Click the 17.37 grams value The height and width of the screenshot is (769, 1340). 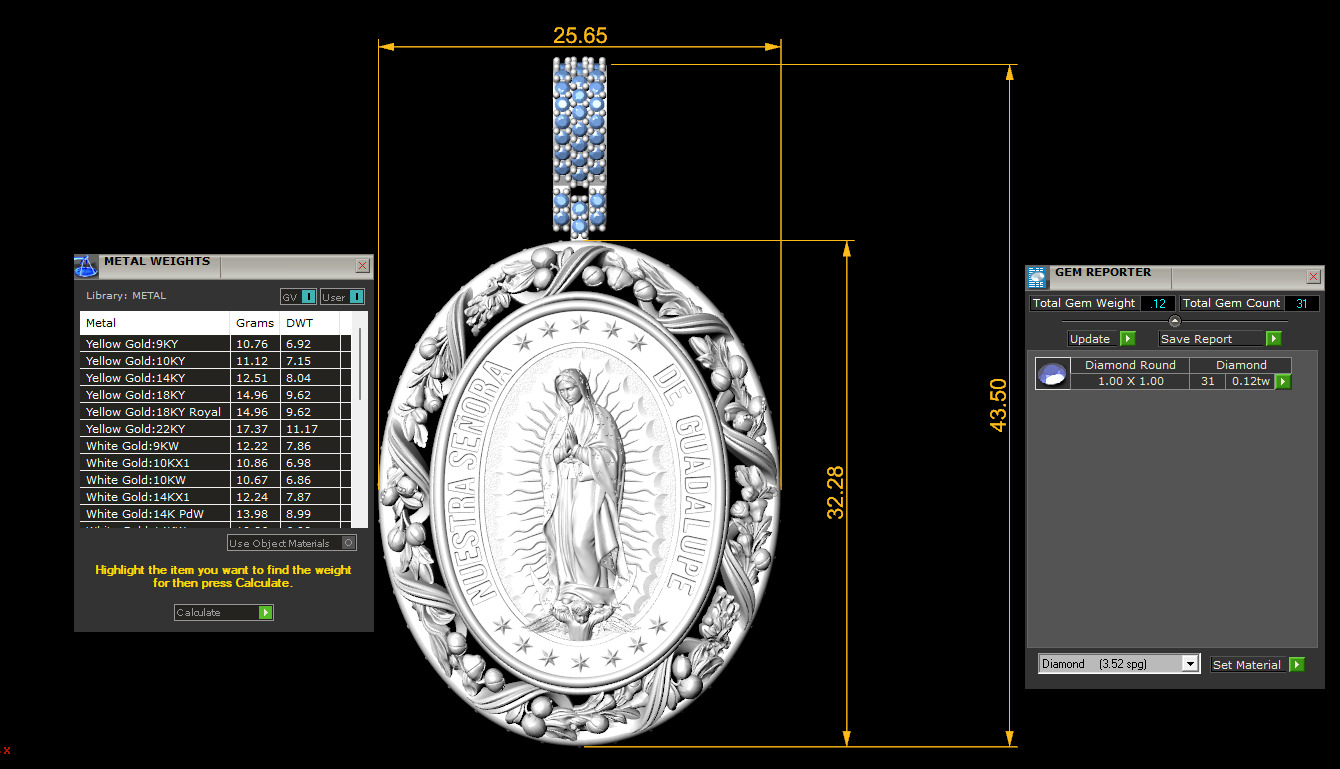(253, 429)
